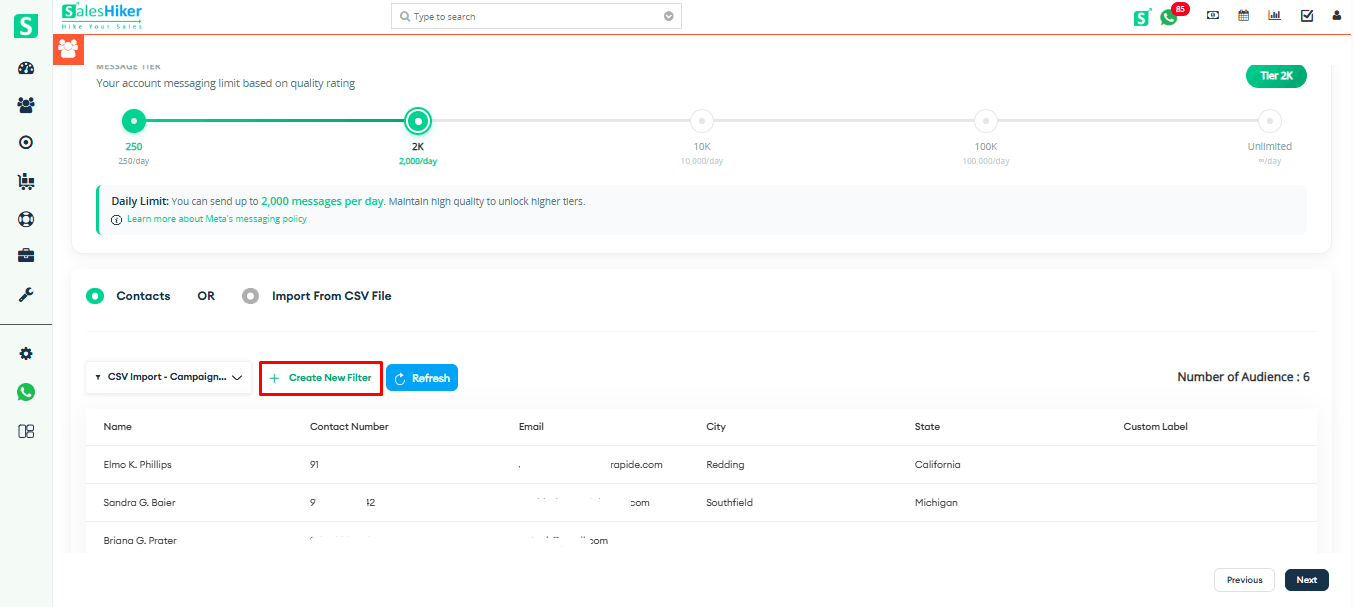Click the user profile icon top right
This screenshot has width=1354, height=607.
point(1337,14)
